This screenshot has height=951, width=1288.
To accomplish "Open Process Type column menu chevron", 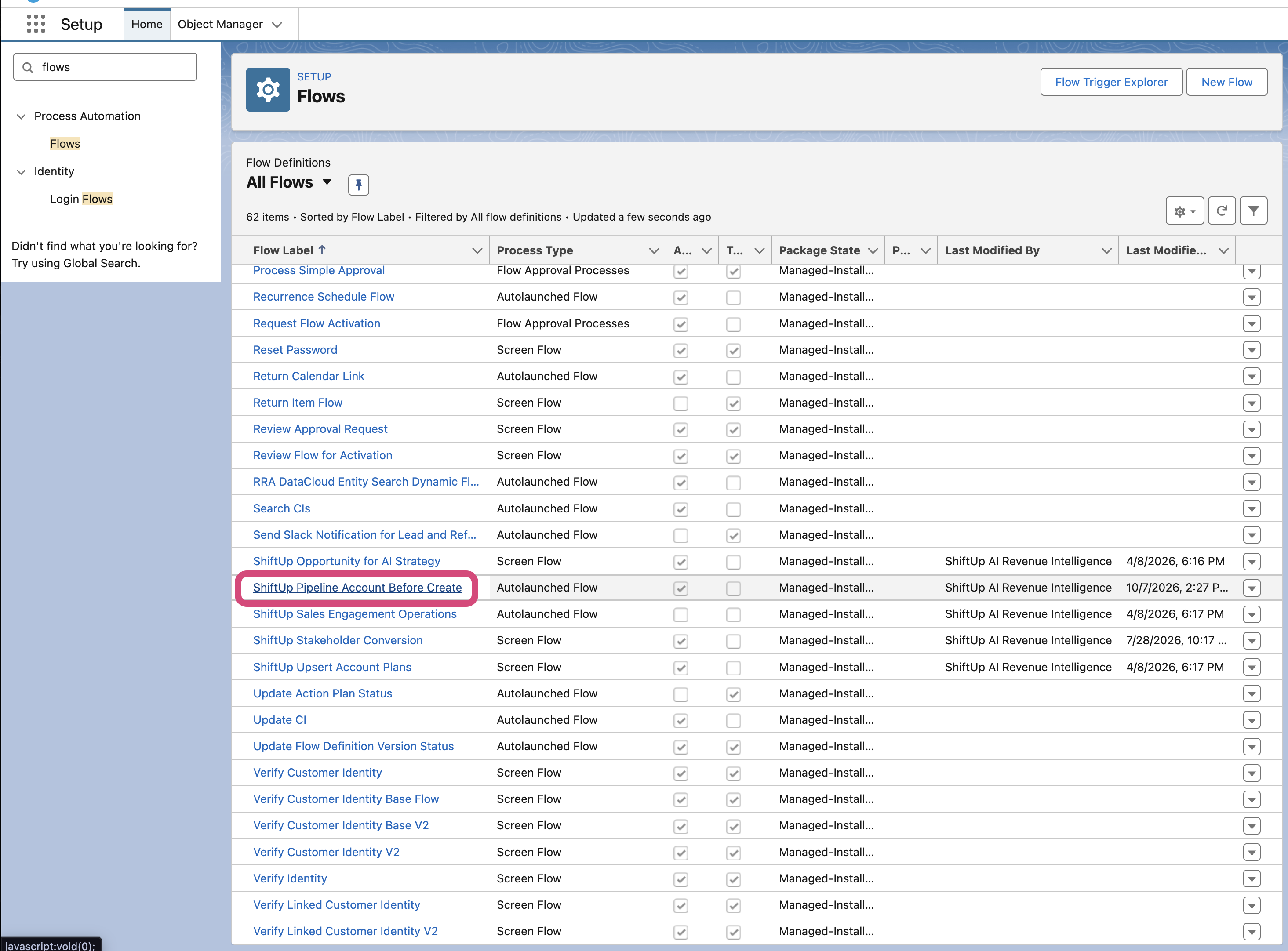I will pyautogui.click(x=654, y=250).
